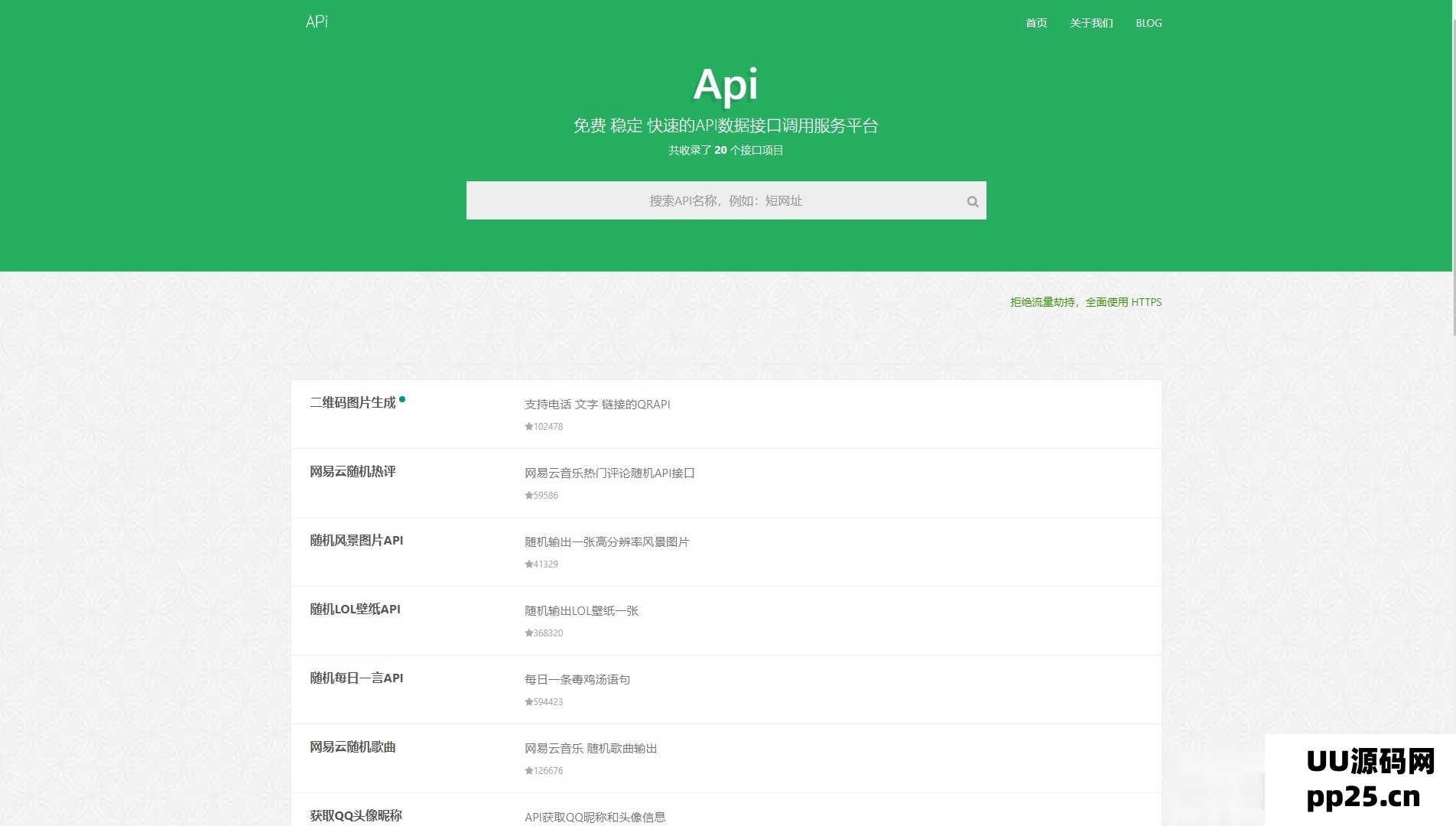This screenshot has width=1456, height=826.
Task: Click the API search input field
Action: click(726, 200)
